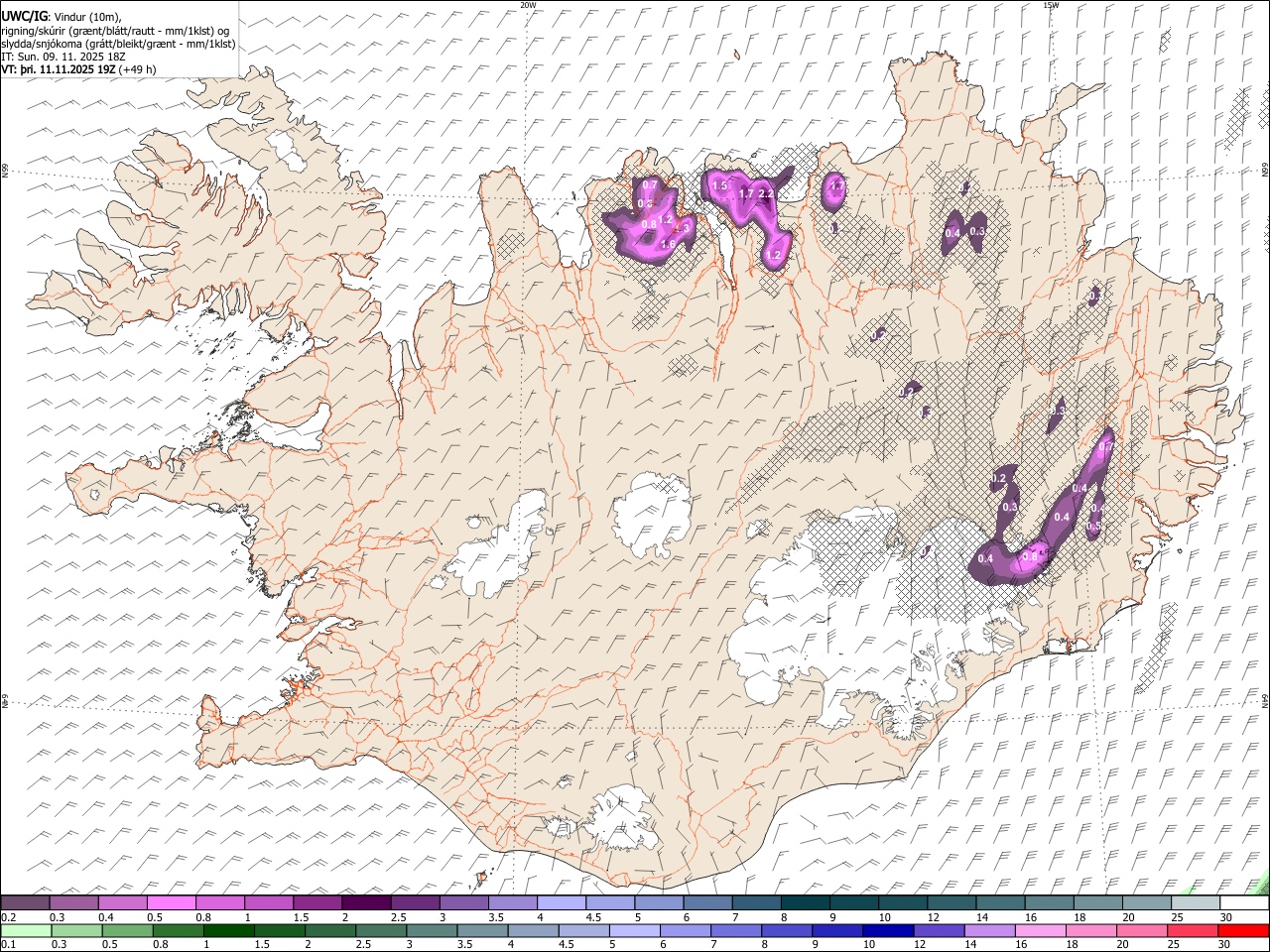The image size is (1270, 952).
Task: Pick the deep blue 10 swatch, lower scale
Action: coord(887,930)
